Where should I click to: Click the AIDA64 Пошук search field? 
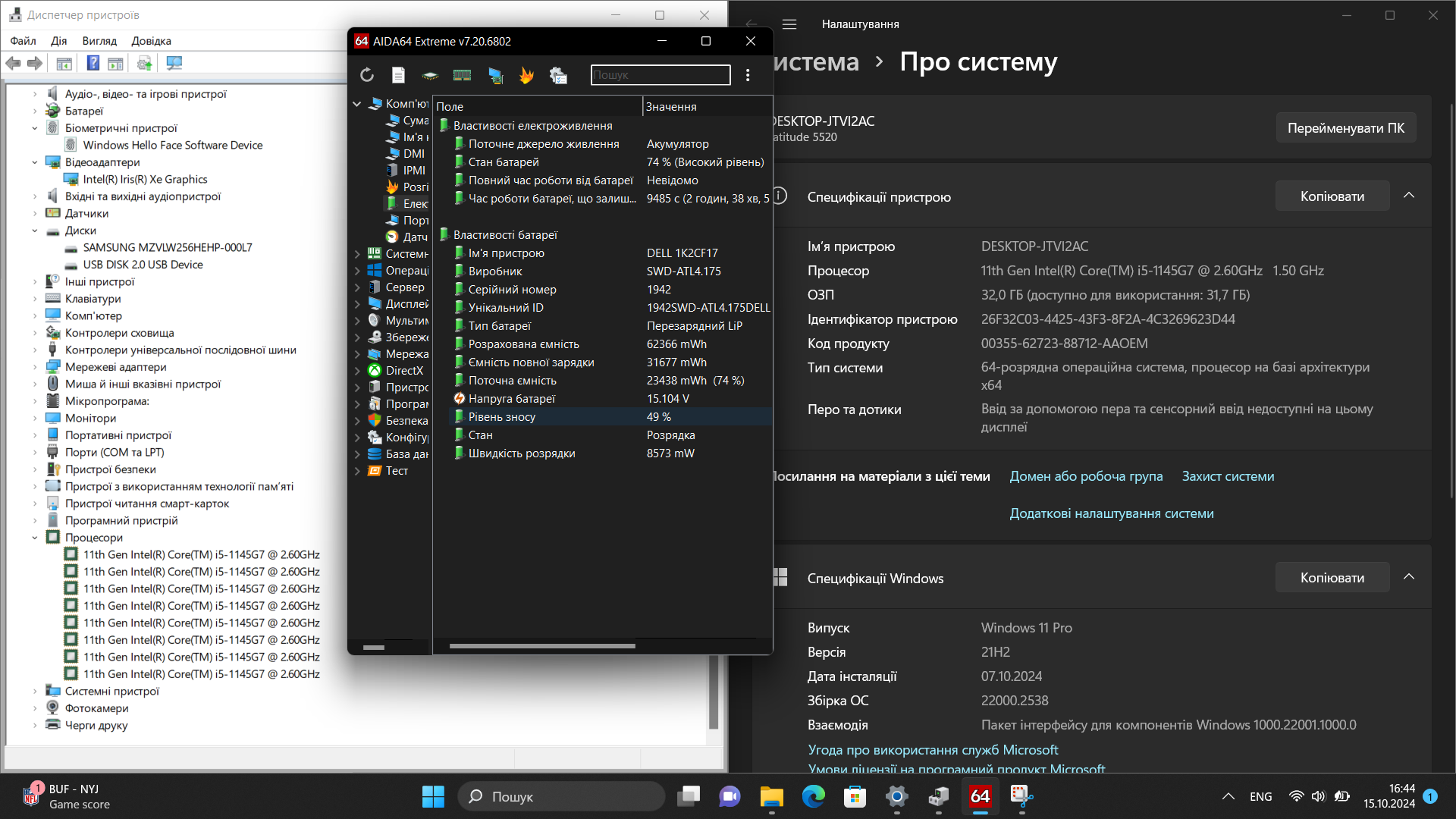click(661, 75)
